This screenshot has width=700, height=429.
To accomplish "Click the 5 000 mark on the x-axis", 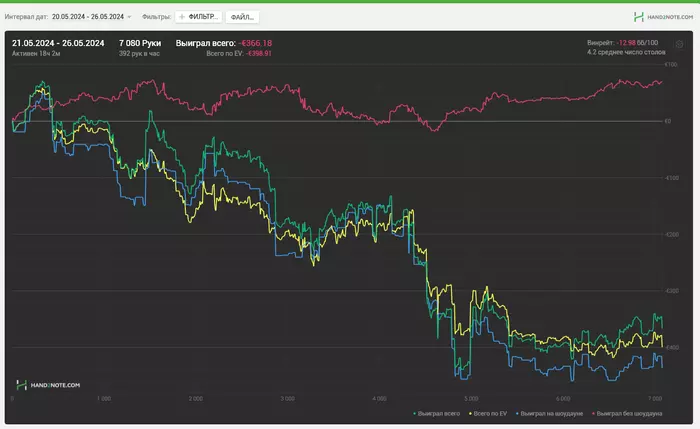I will pyautogui.click(x=473, y=397).
